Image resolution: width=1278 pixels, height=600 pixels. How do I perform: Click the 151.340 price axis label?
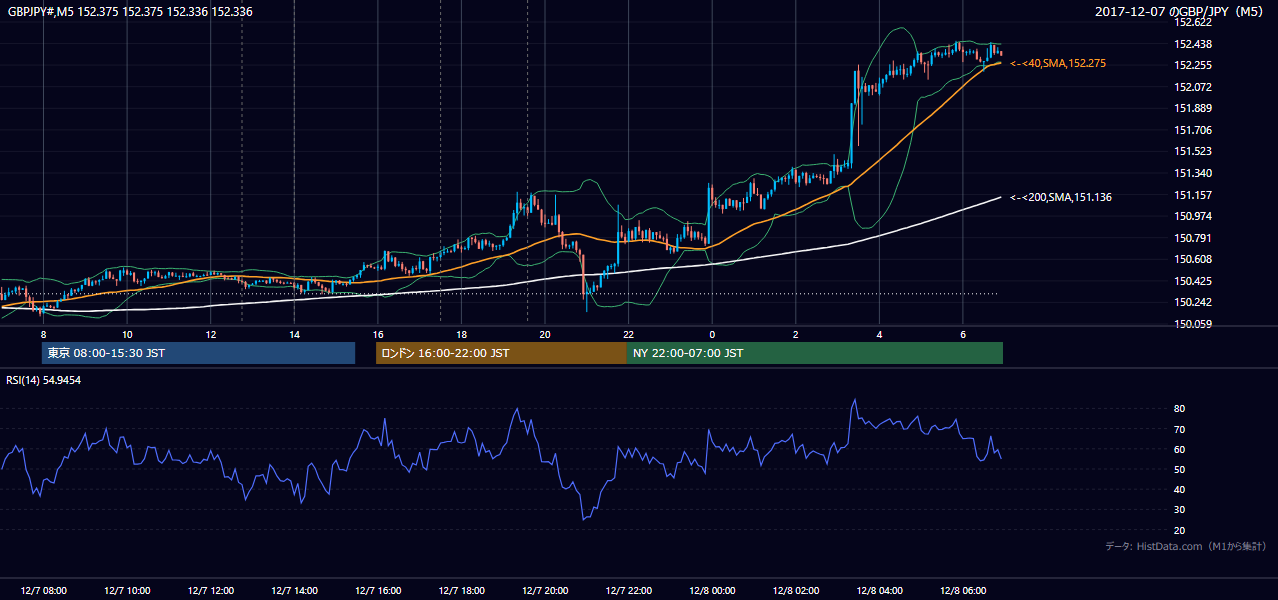(1192, 173)
